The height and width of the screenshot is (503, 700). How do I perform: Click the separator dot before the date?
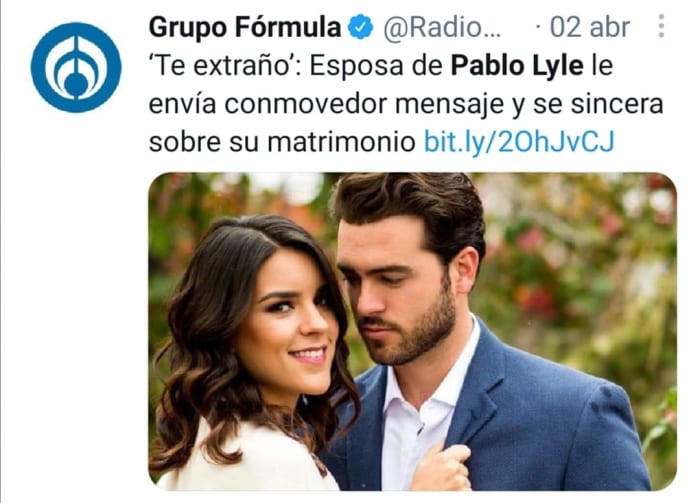[x=538, y=28]
